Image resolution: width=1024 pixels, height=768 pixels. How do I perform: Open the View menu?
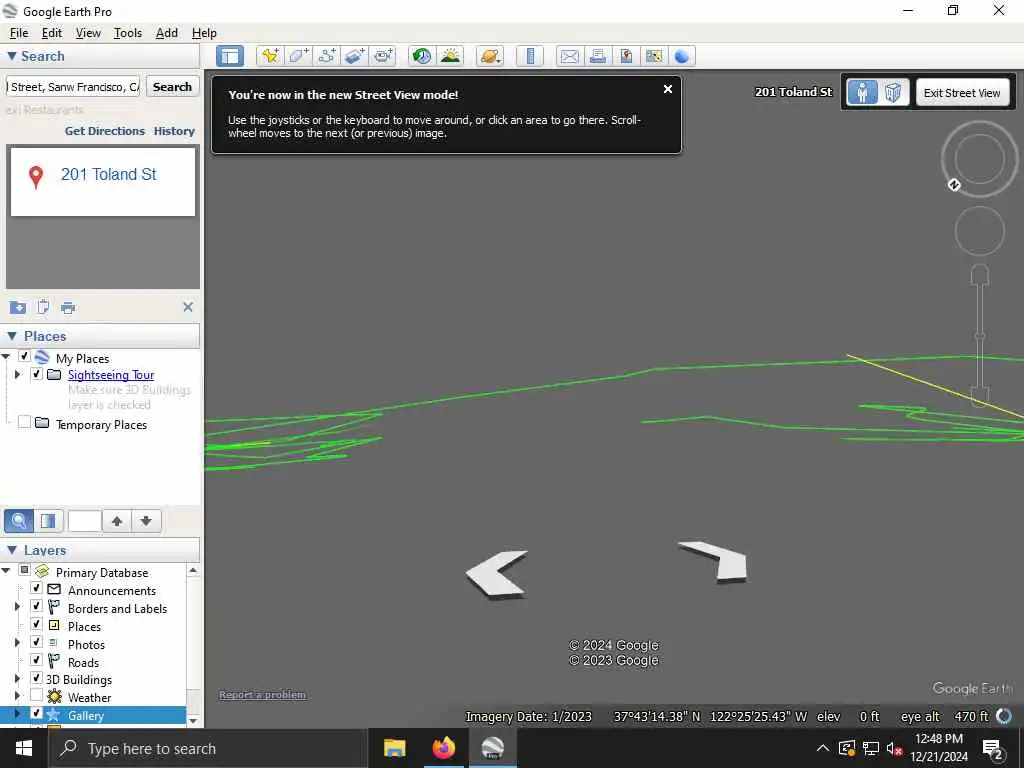click(x=88, y=33)
